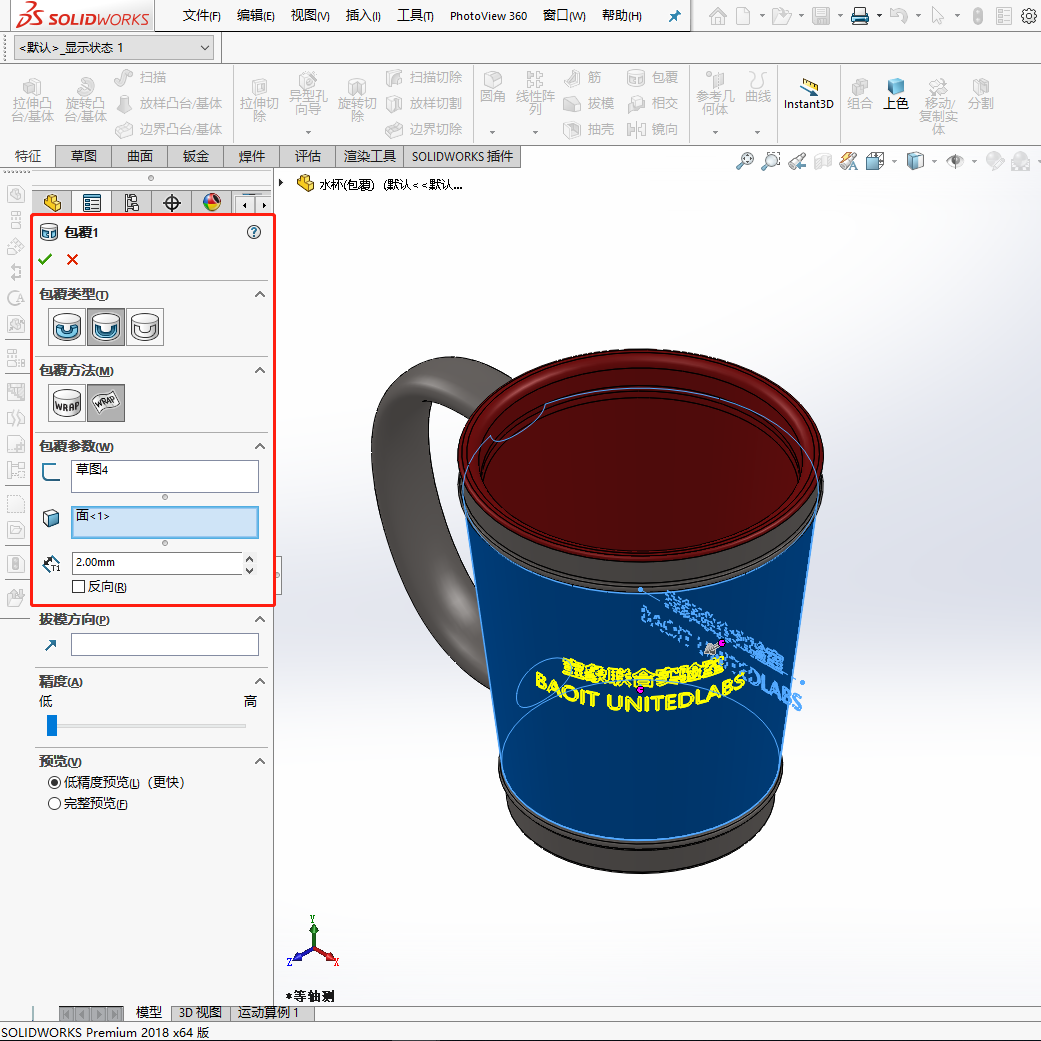Open the 文件 menu

[x=201, y=15]
